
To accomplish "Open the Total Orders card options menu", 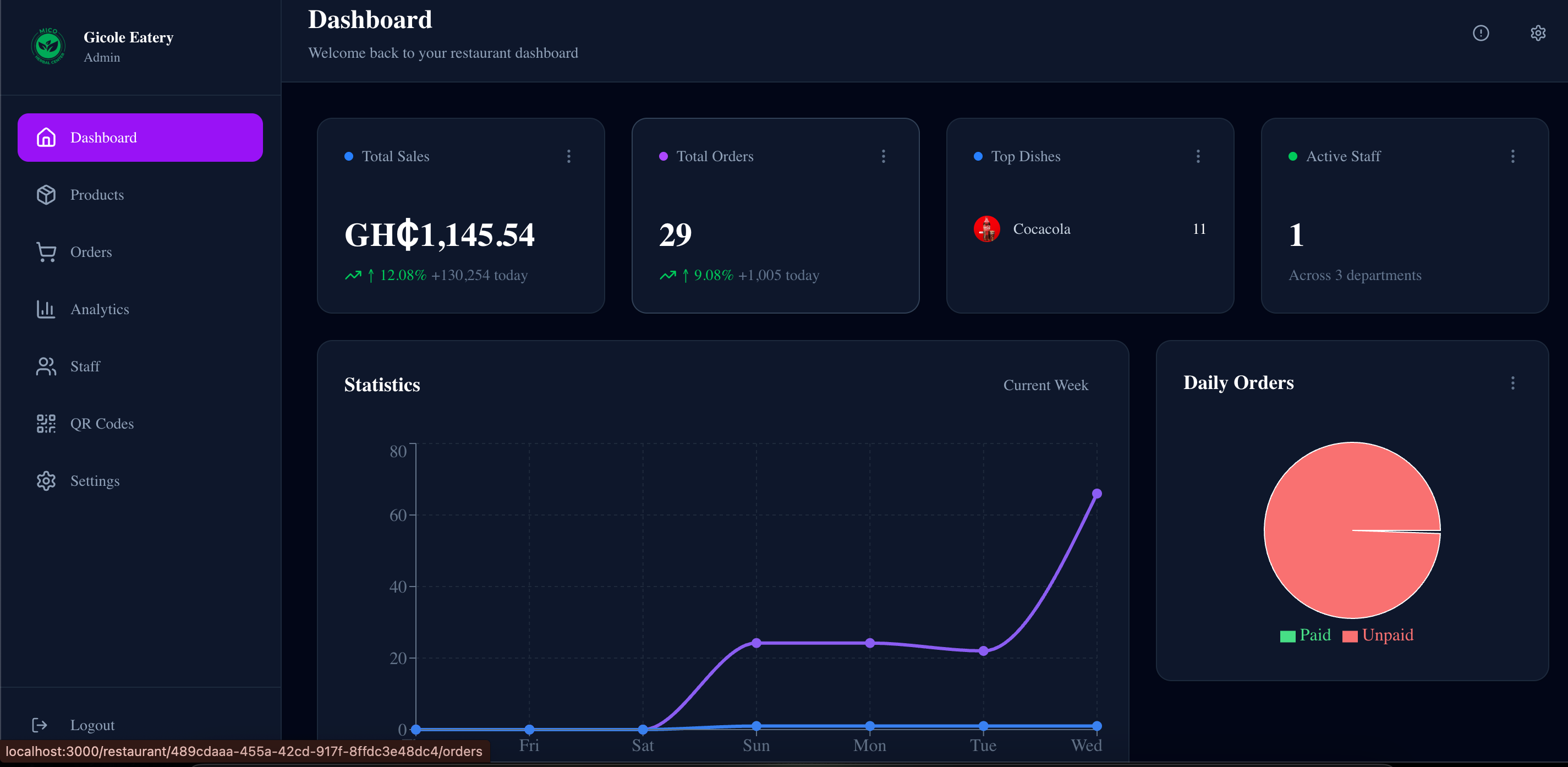I will click(x=883, y=156).
